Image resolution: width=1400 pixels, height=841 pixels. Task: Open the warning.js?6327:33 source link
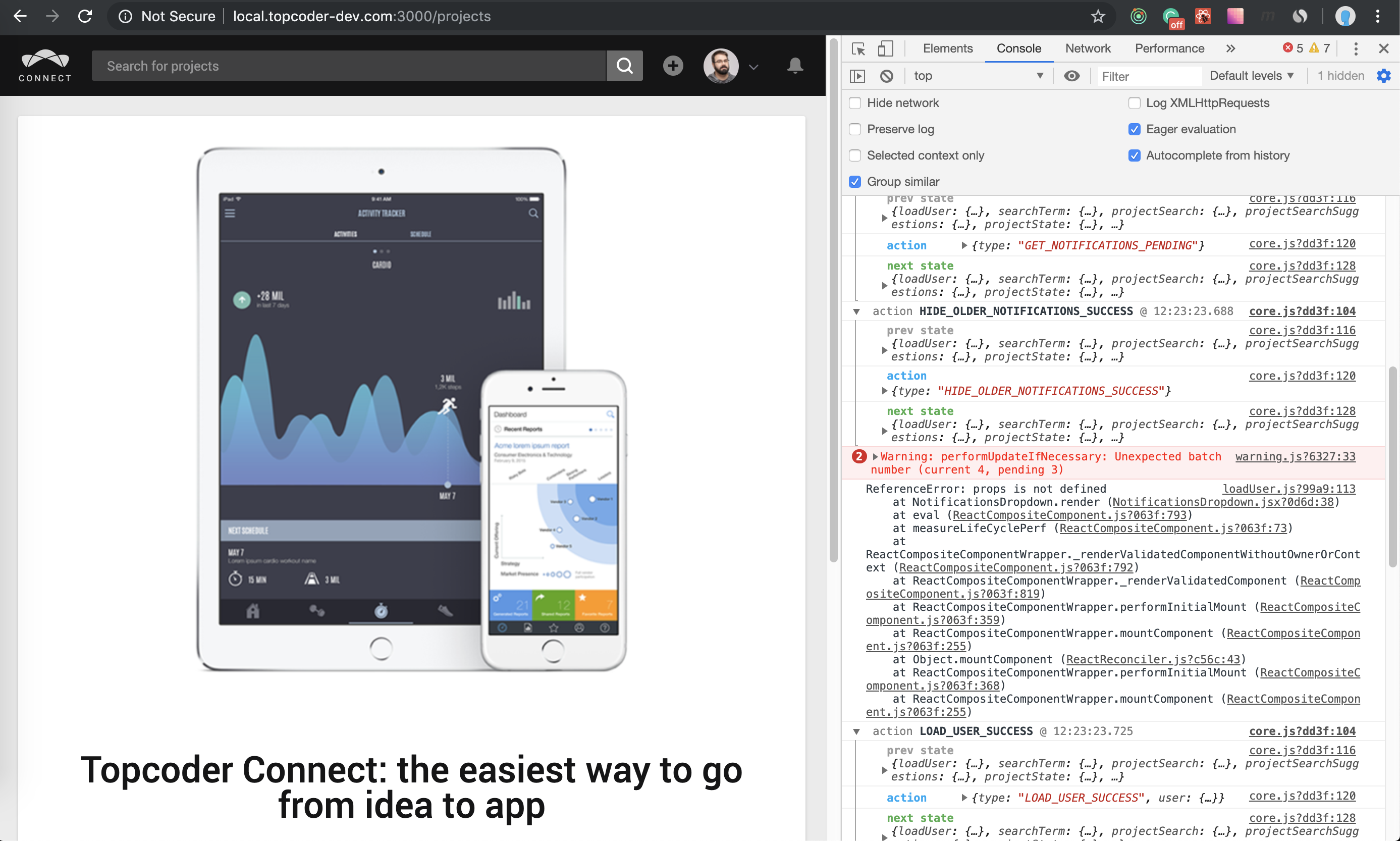[1295, 457]
